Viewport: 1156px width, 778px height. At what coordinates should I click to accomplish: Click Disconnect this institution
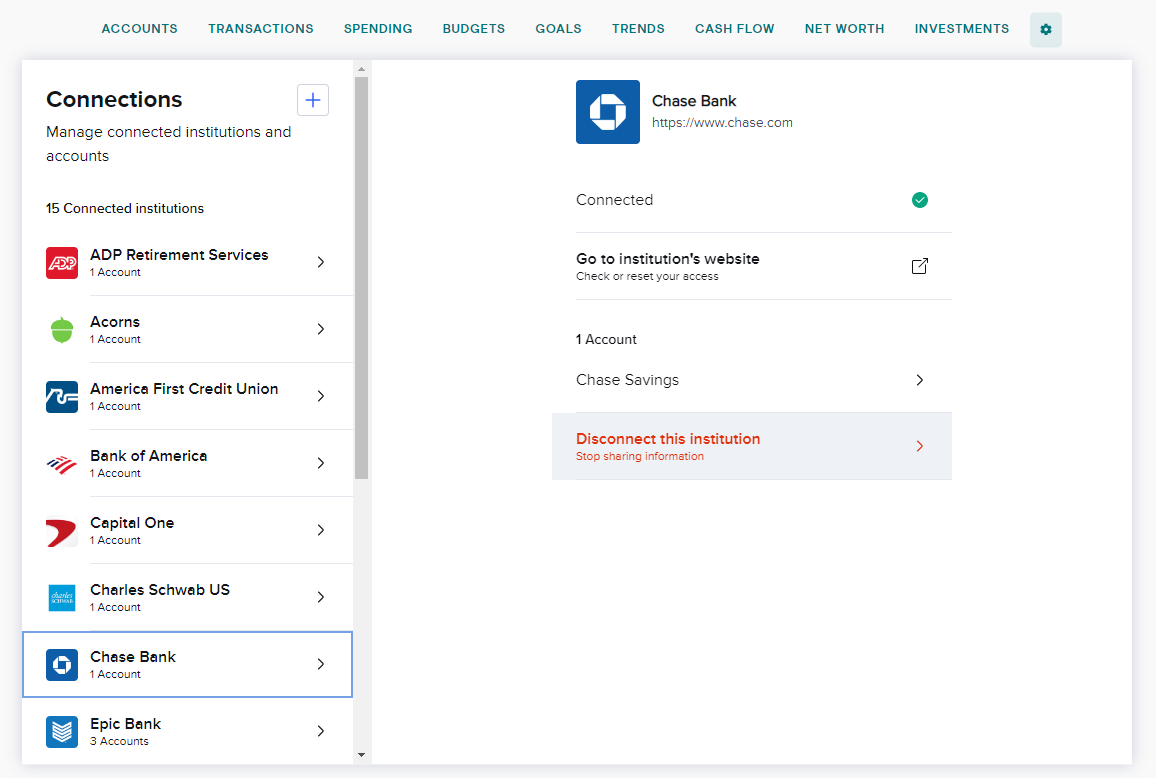click(752, 446)
